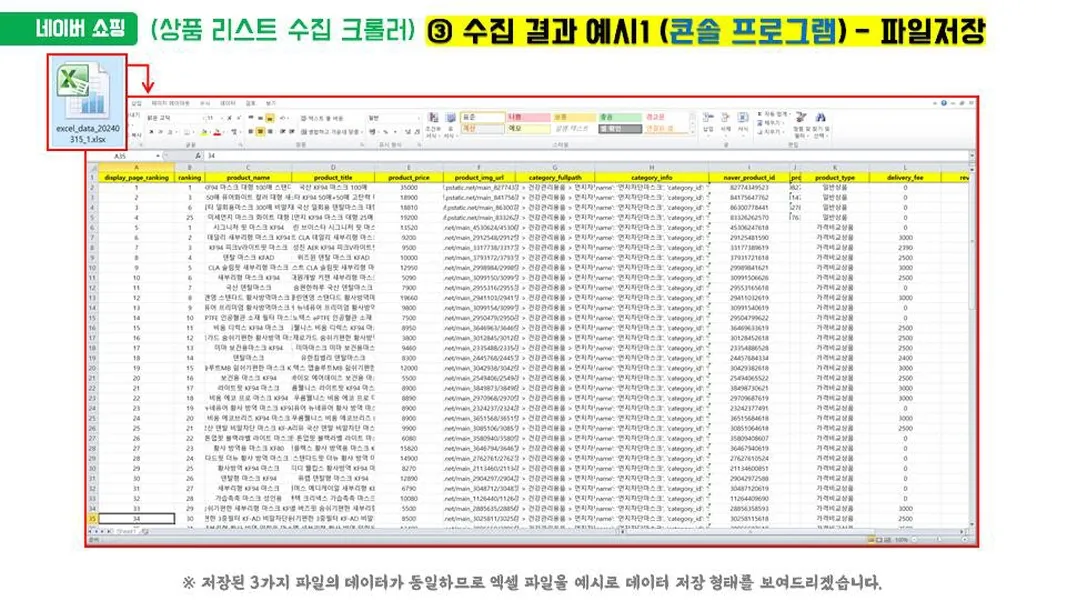
Task: Apply the gray 셀 확인 cell style
Action: [620, 129]
